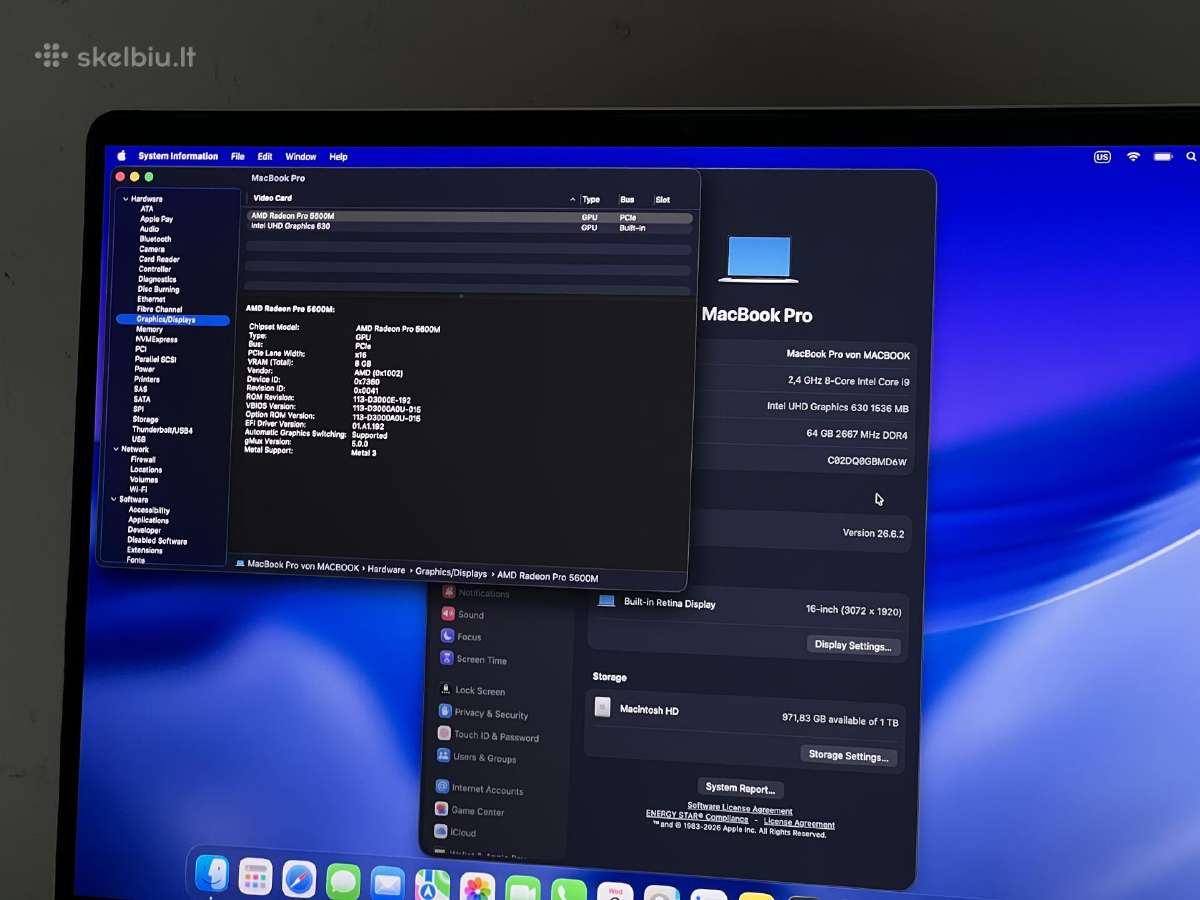This screenshot has width=1200, height=900.
Task: Sort by the Video Card column header
Action: (x=273, y=198)
